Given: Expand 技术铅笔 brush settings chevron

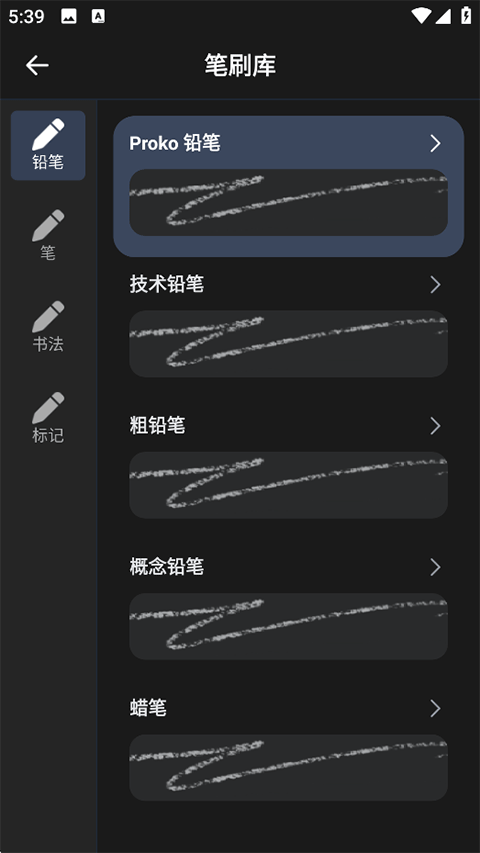Looking at the screenshot, I should [x=435, y=285].
